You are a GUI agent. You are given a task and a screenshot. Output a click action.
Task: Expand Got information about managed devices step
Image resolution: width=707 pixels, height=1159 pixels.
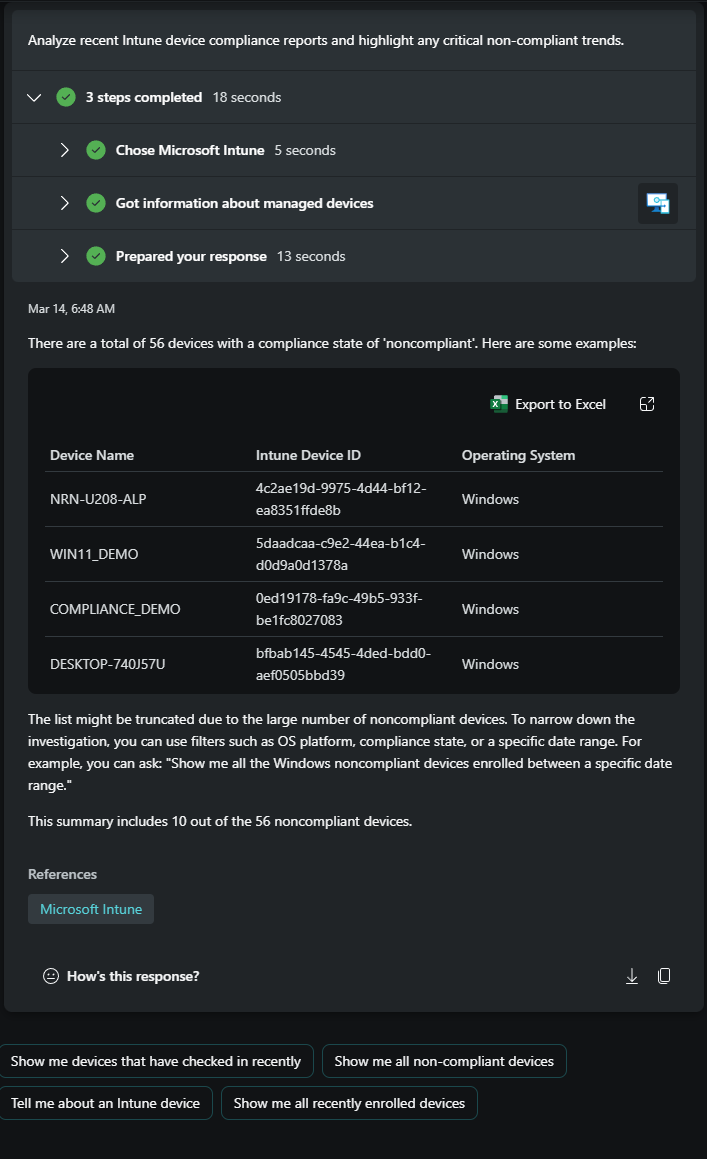64,203
